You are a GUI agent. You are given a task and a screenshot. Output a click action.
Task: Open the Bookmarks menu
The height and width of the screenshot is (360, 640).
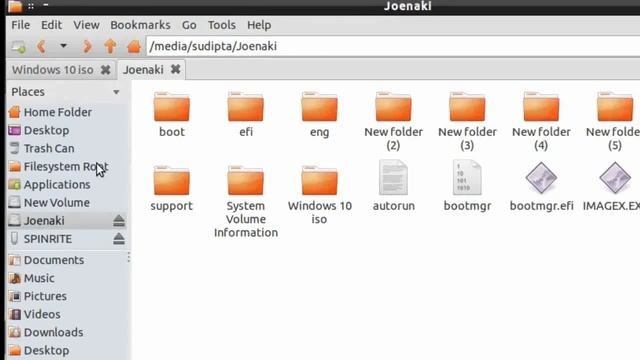point(140,25)
